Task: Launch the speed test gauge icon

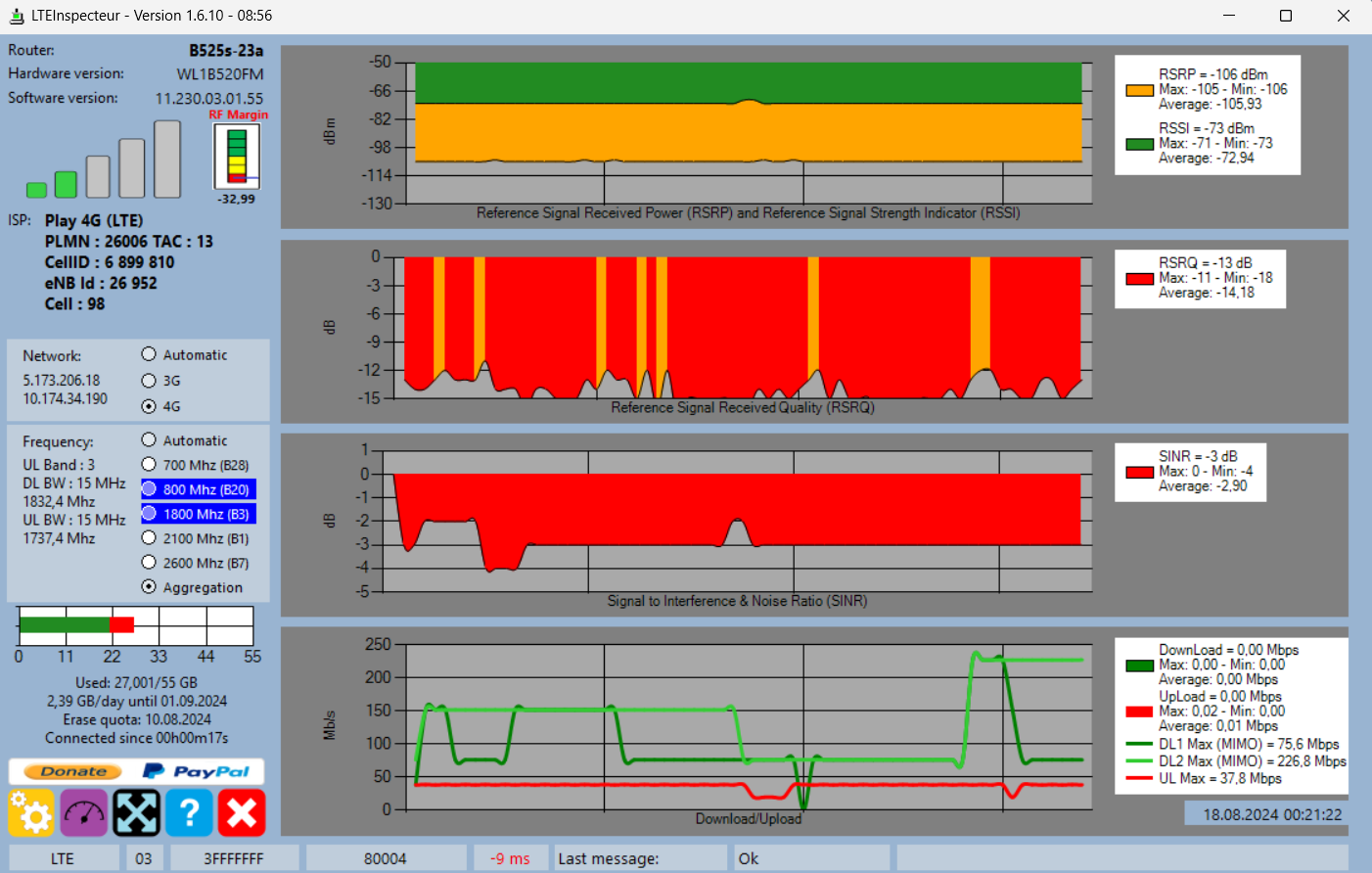Action: click(x=84, y=812)
